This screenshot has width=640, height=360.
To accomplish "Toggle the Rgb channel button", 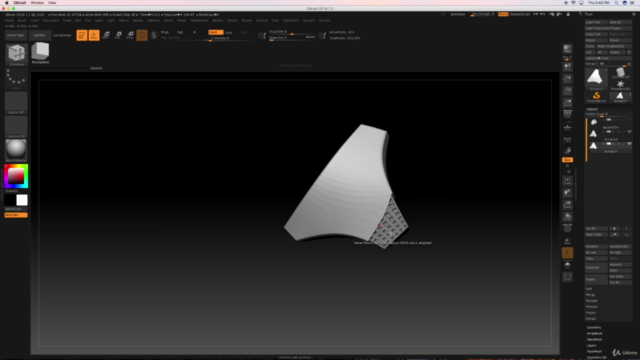I will pyautogui.click(x=180, y=32).
